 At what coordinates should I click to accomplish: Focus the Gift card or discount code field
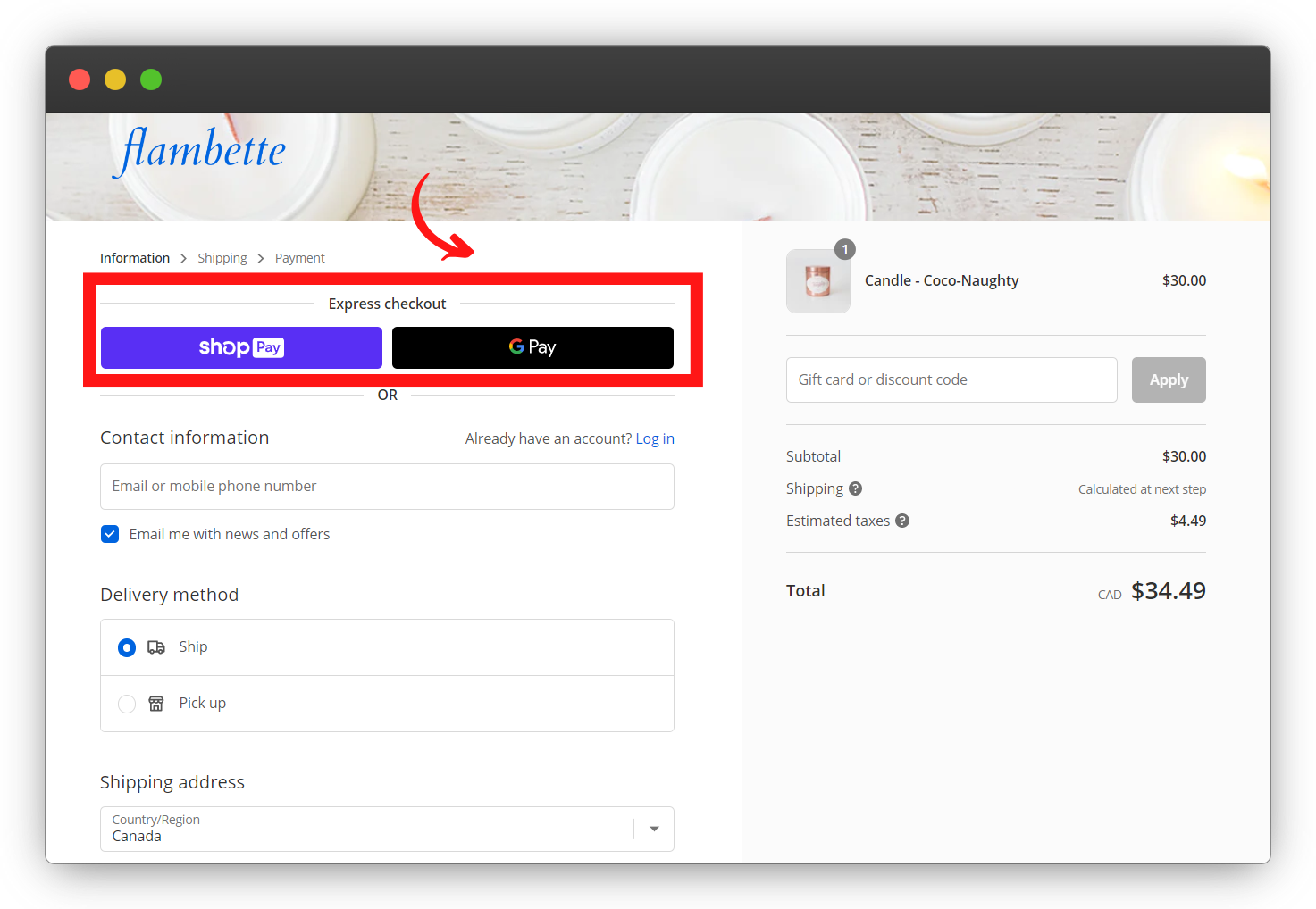click(951, 379)
